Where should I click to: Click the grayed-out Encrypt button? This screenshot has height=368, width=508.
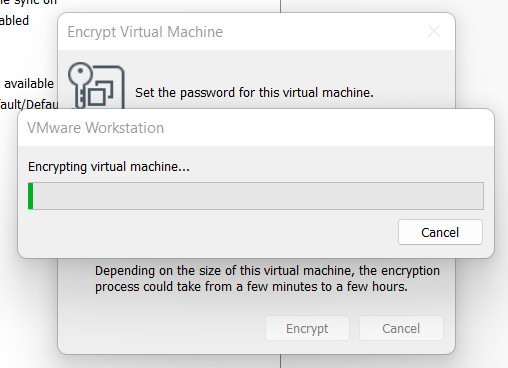click(307, 328)
